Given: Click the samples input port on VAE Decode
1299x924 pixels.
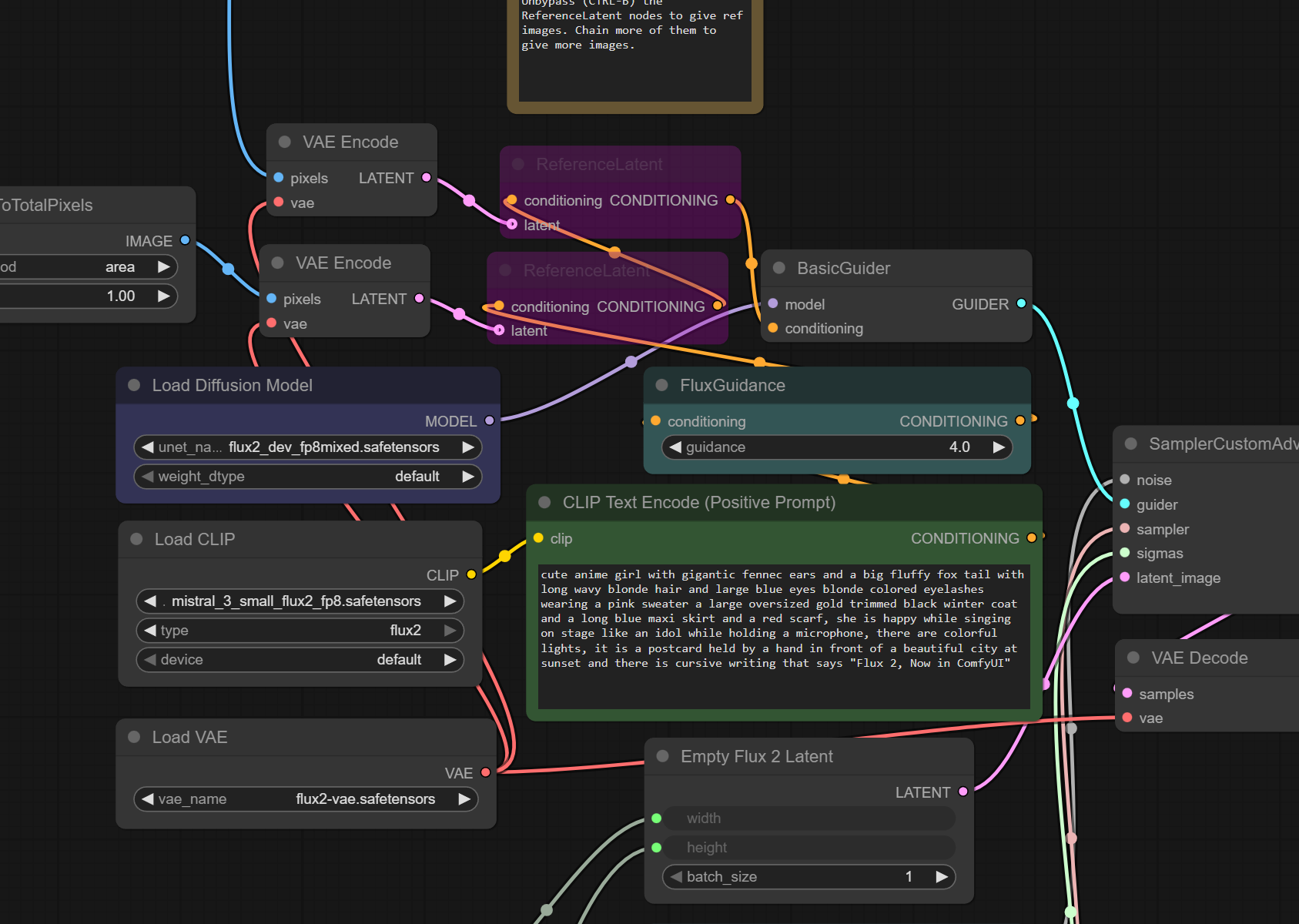Looking at the screenshot, I should [x=1127, y=693].
